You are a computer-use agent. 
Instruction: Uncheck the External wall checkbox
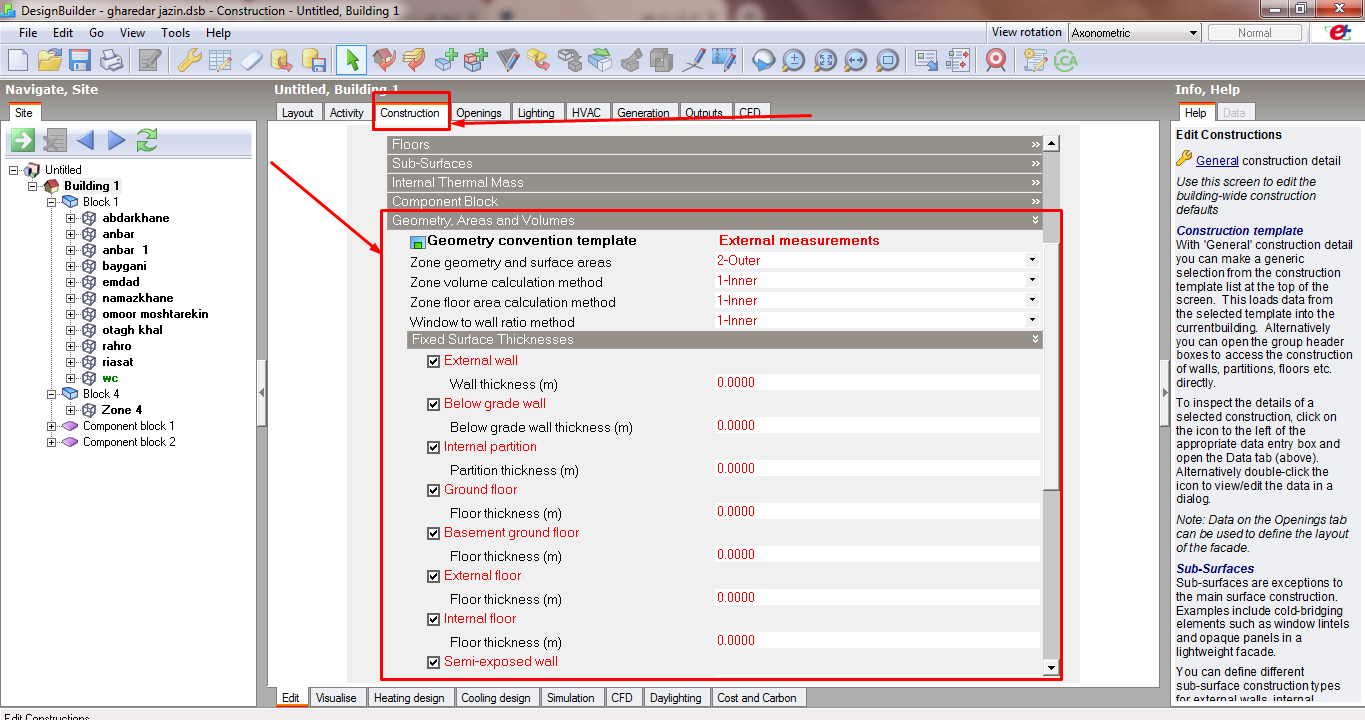pos(433,362)
